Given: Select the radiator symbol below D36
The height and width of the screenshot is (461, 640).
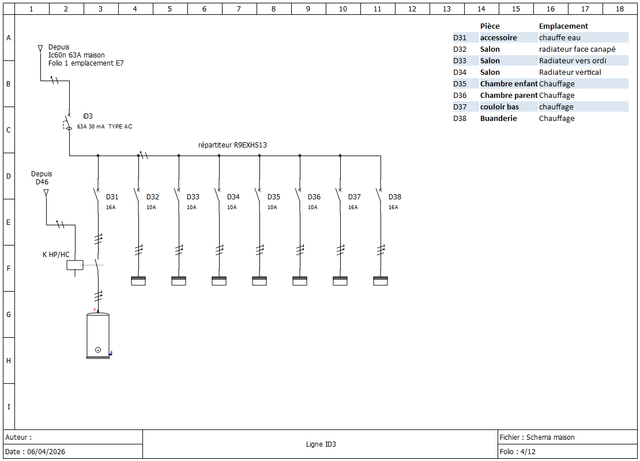Looking at the screenshot, I should [300, 281].
